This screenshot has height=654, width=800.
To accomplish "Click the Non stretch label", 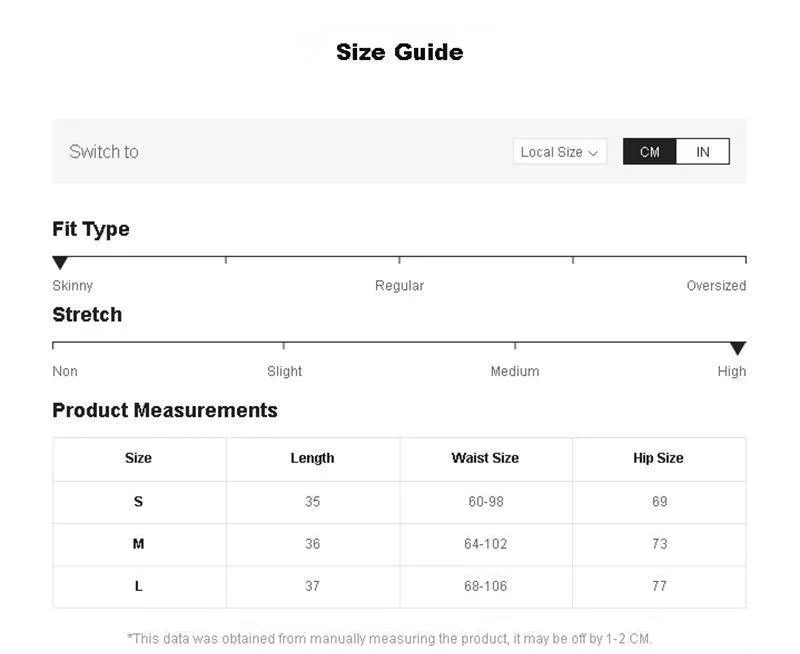I will (x=65, y=371).
